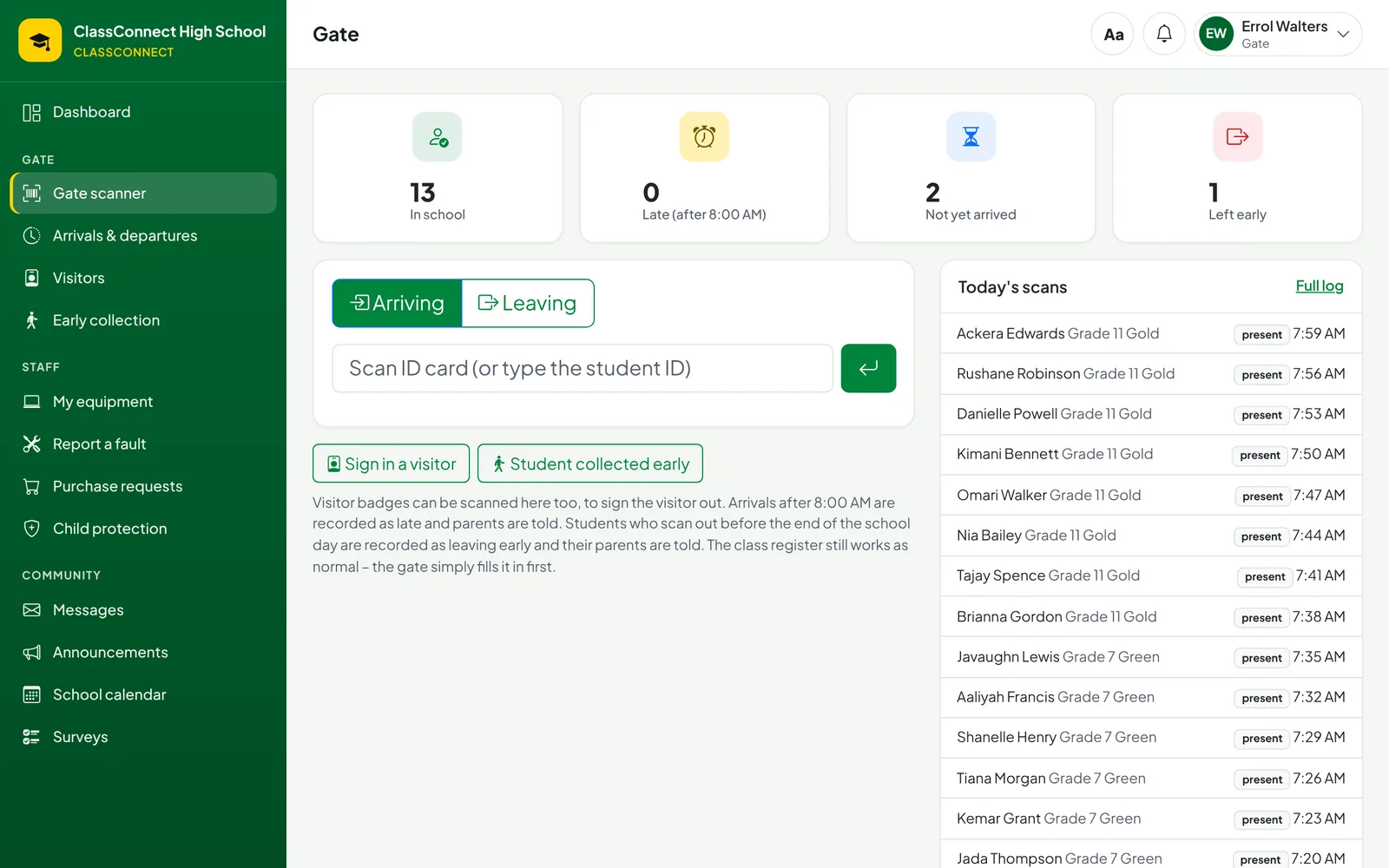This screenshot has height=868, width=1389.
Task: Click the Late alarm clock icon
Action: point(704,136)
